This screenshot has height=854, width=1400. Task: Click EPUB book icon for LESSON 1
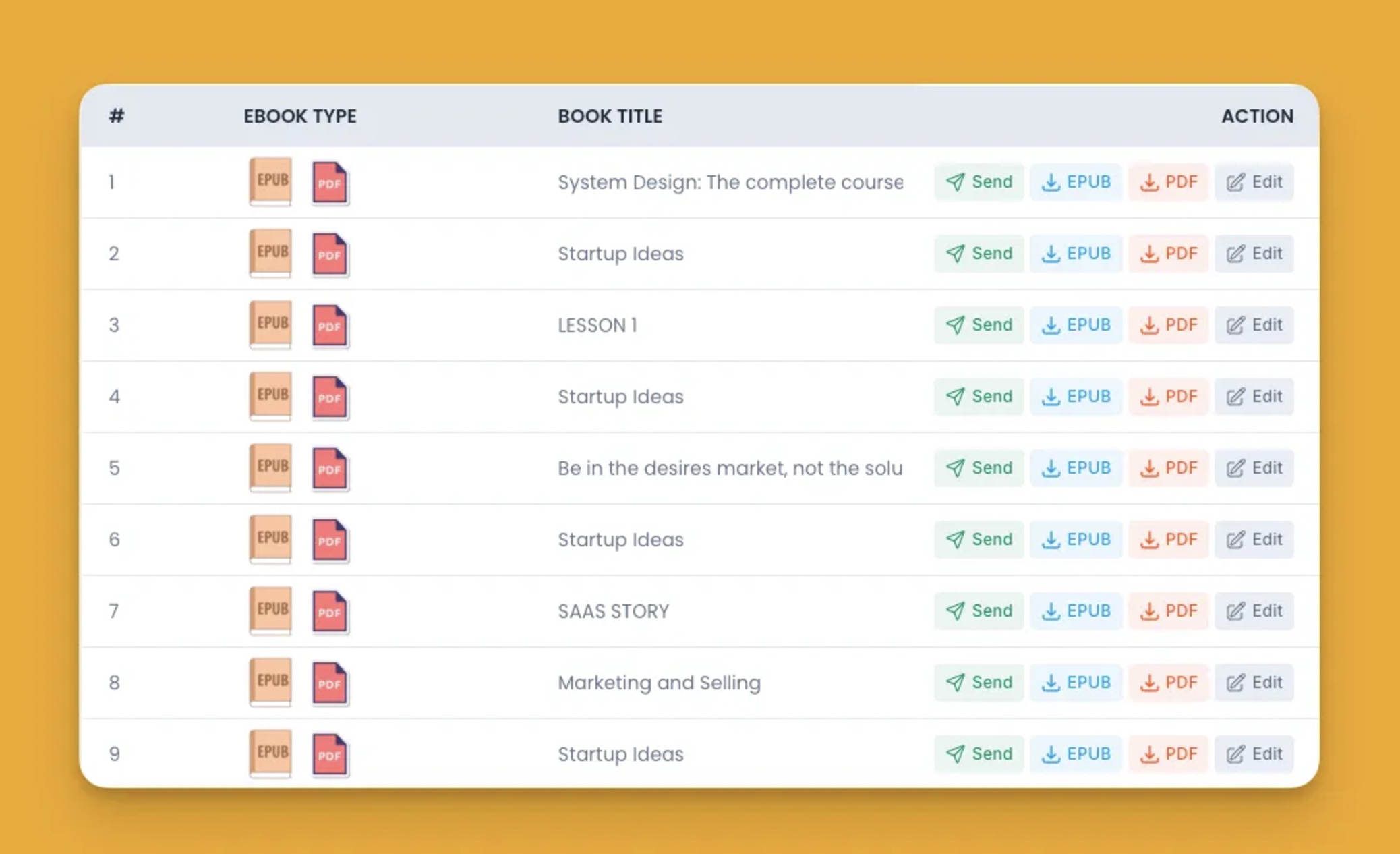270,324
